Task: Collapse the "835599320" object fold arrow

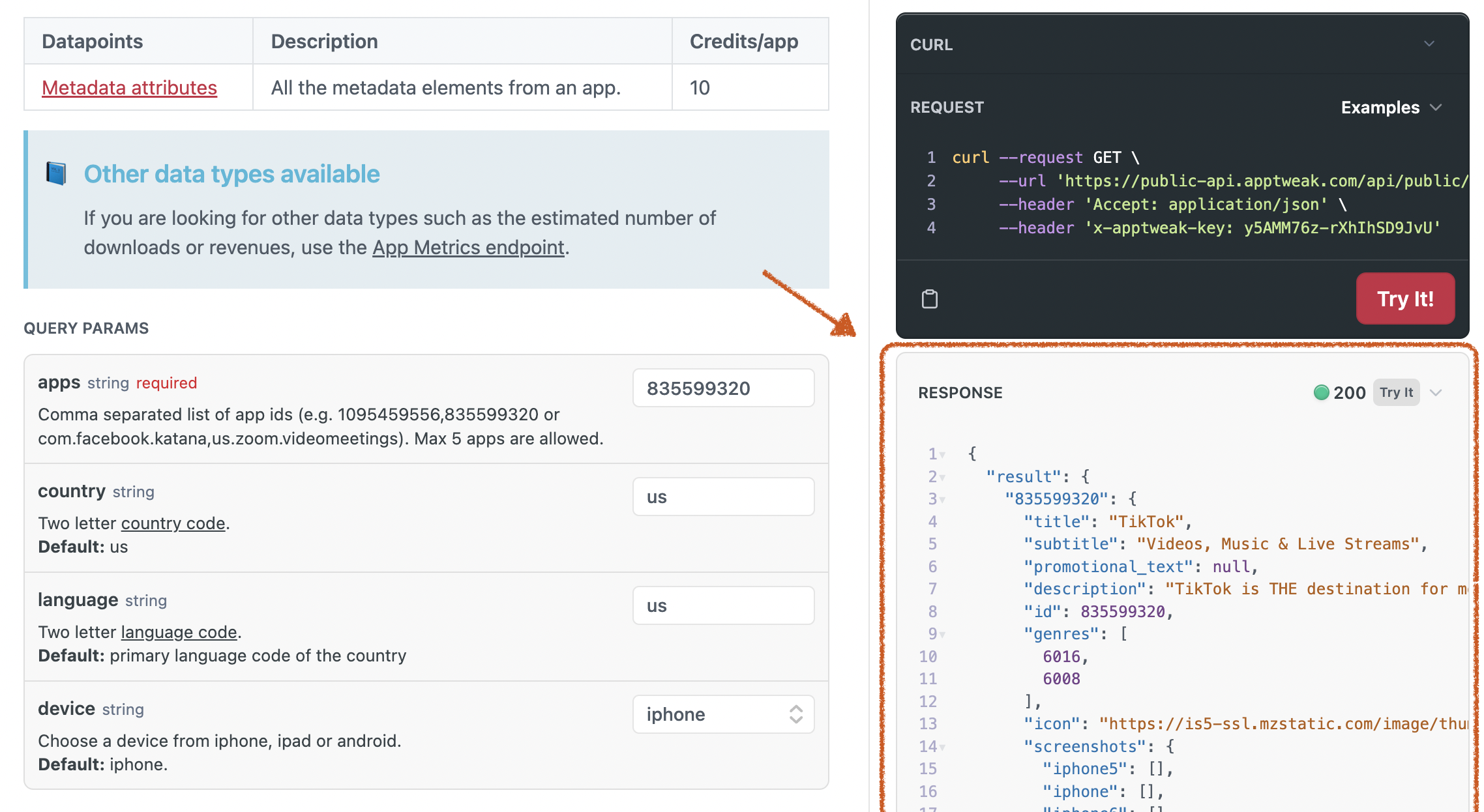Action: 942,500
